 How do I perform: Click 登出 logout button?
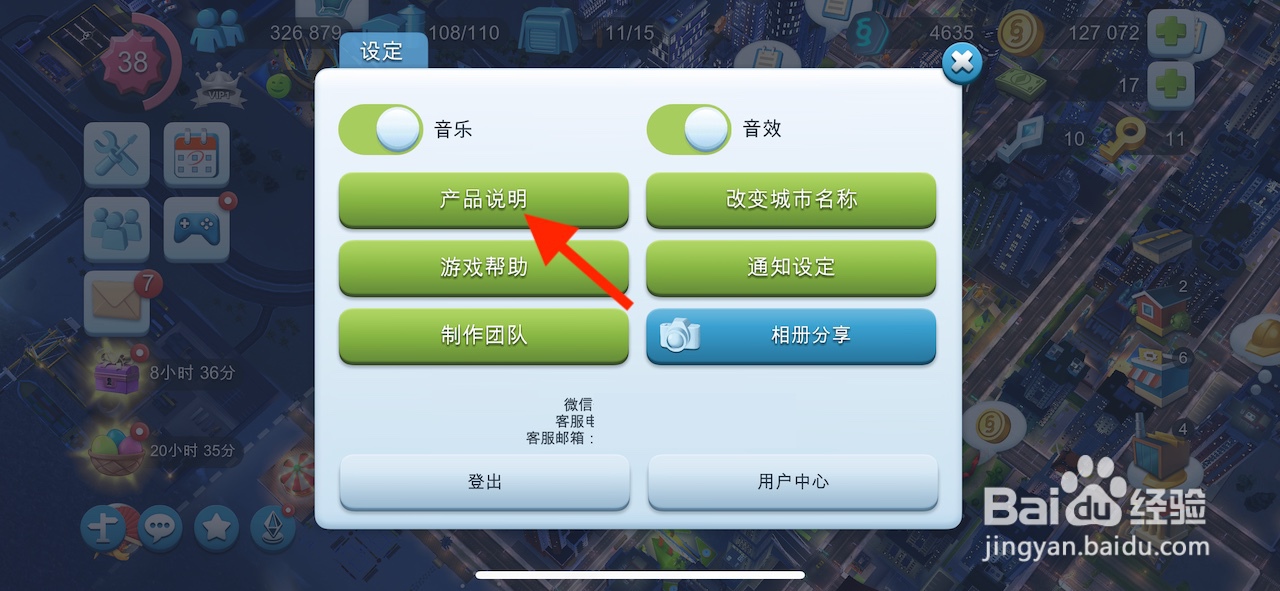485,482
